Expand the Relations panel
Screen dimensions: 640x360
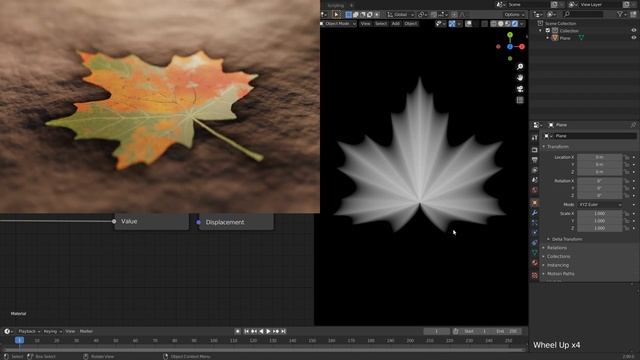557,248
